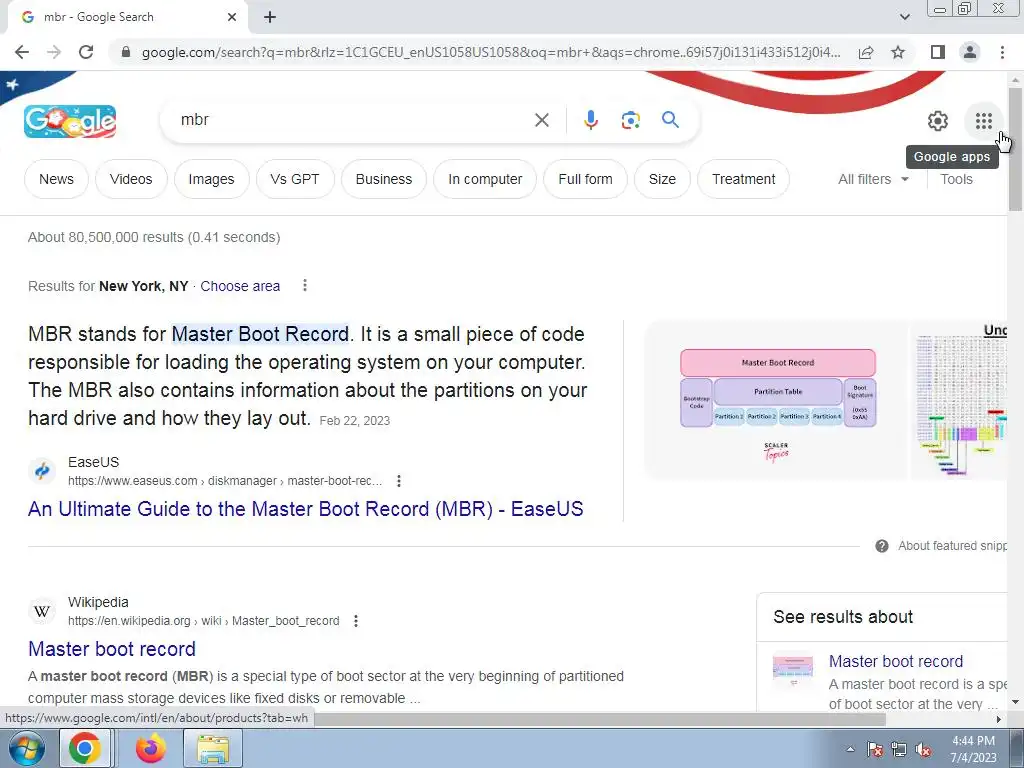The width and height of the screenshot is (1024, 768).
Task: Open the Google apps grid
Action: click(984, 121)
